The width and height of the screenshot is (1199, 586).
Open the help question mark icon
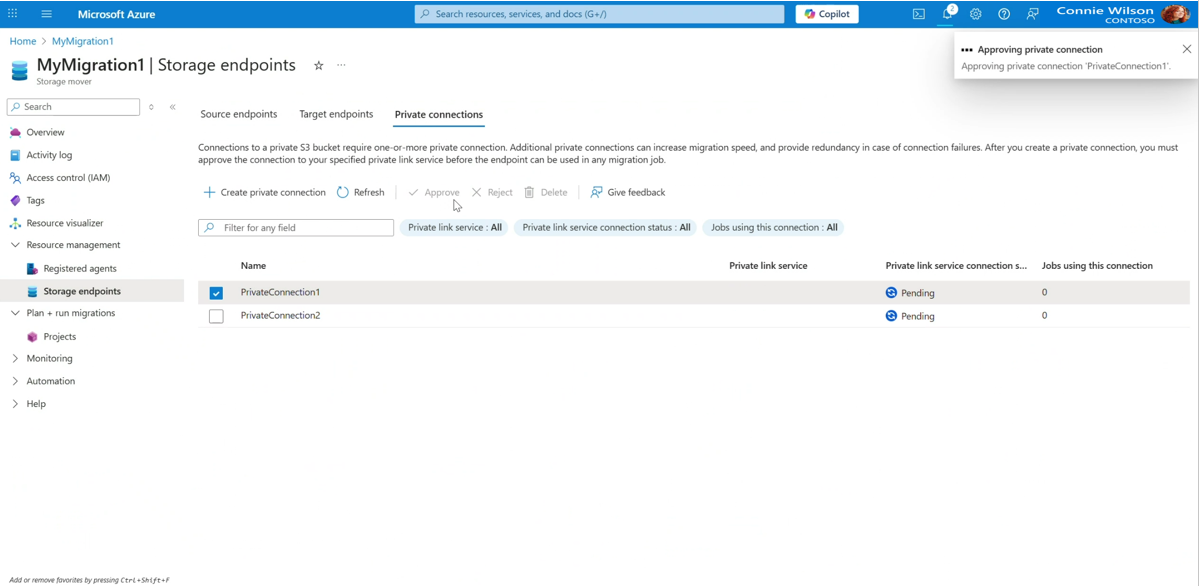[x=1004, y=14]
